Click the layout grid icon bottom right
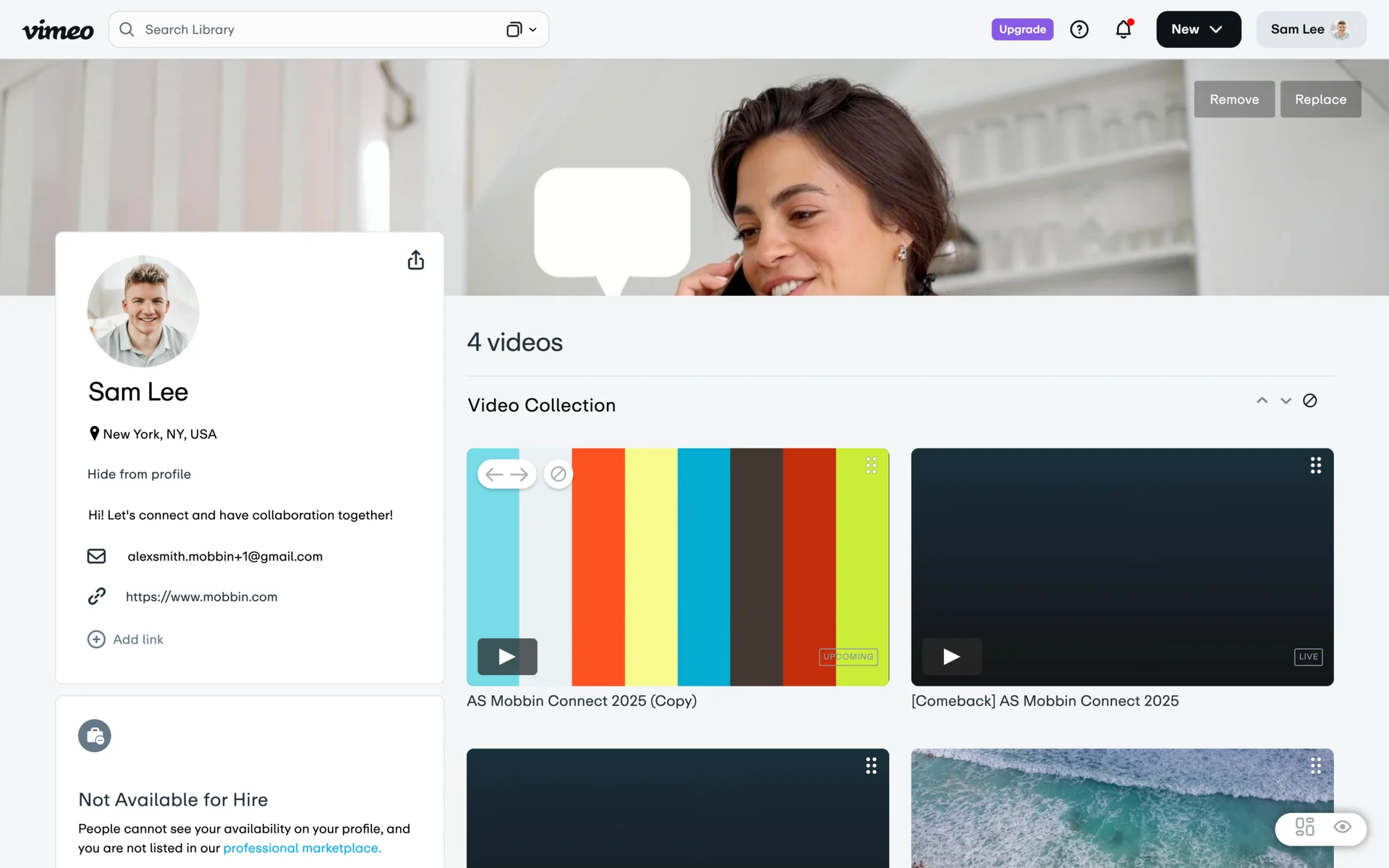Screen dimensions: 1389x868 (x=1304, y=827)
